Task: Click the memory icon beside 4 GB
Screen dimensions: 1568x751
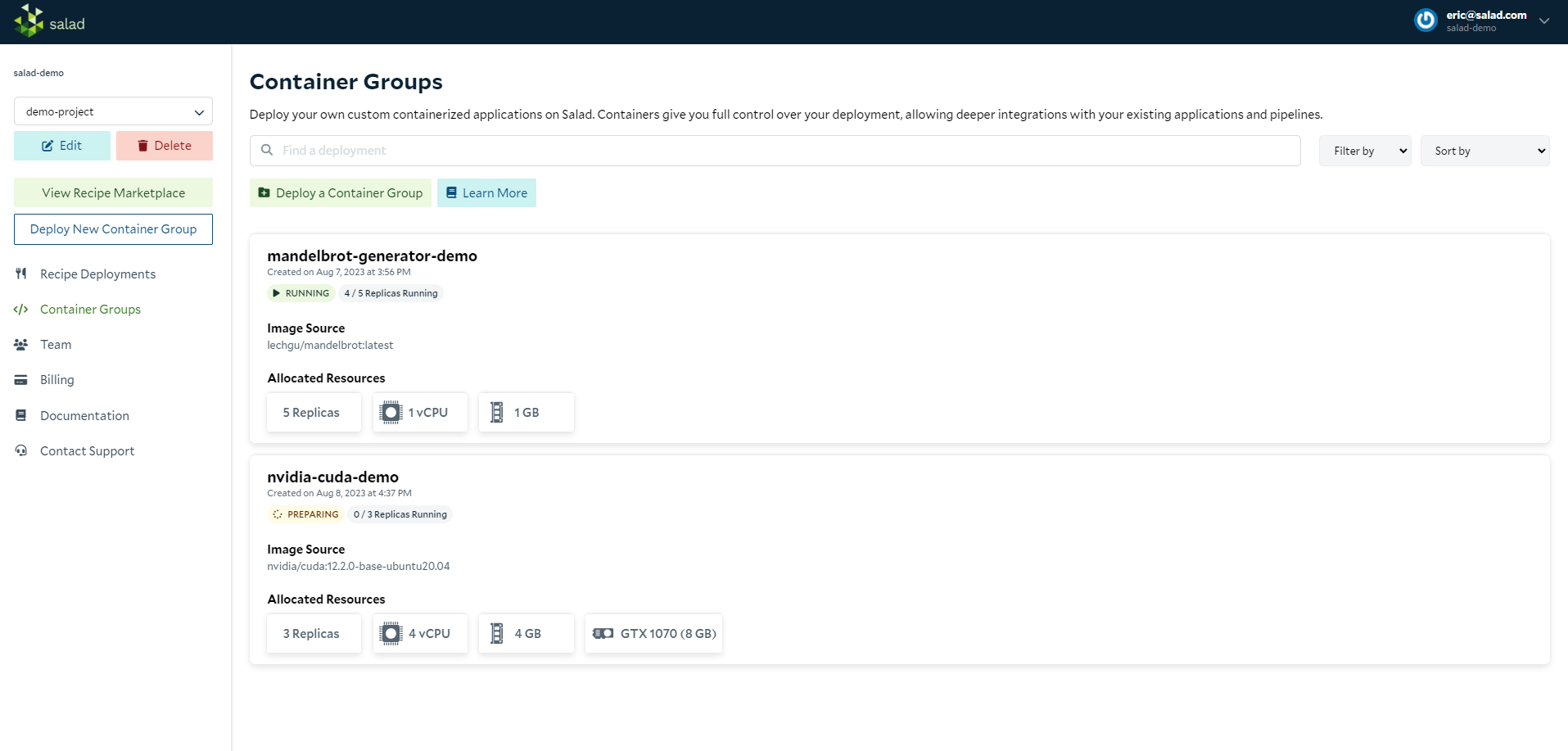Action: point(497,634)
